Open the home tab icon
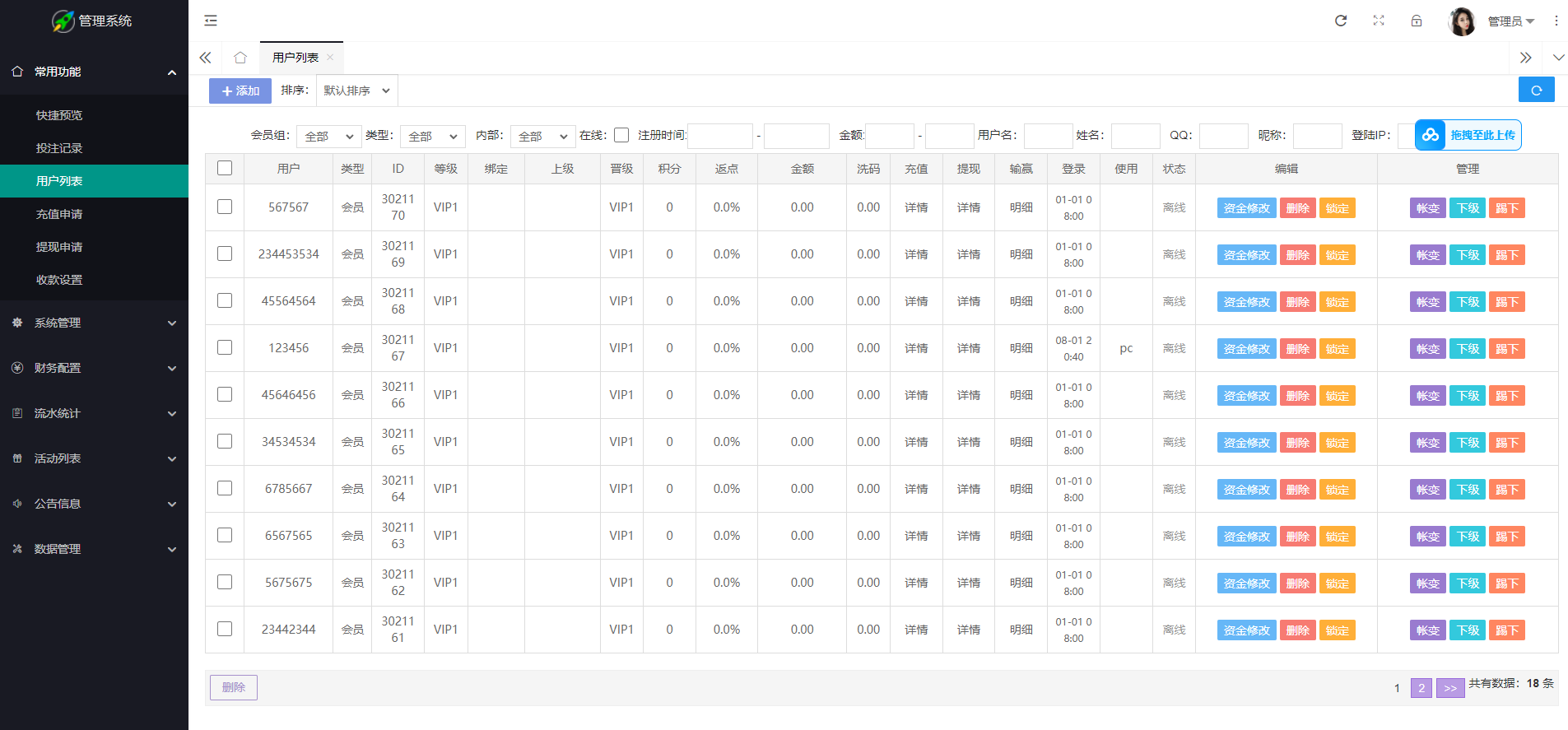Viewport: 1568px width, 730px height. [x=240, y=58]
